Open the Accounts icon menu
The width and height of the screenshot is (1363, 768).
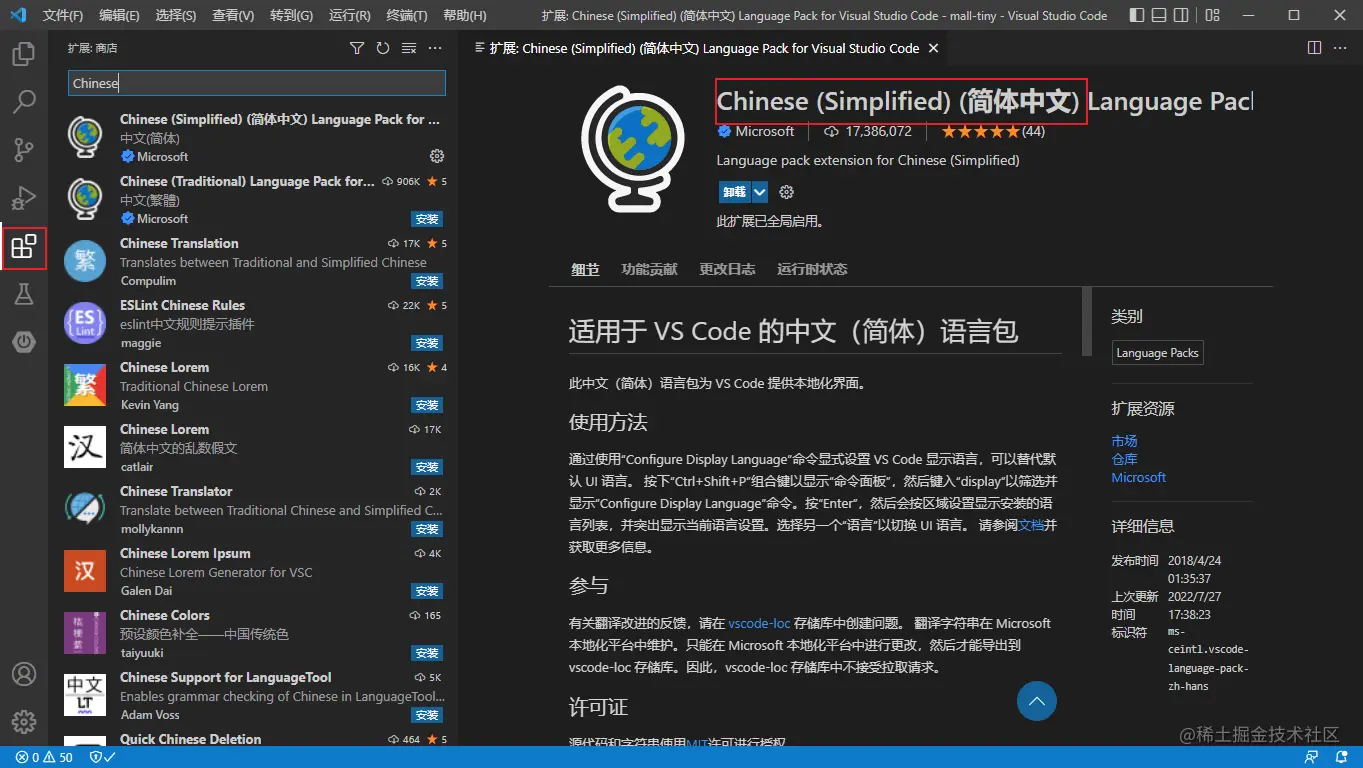tap(24, 674)
